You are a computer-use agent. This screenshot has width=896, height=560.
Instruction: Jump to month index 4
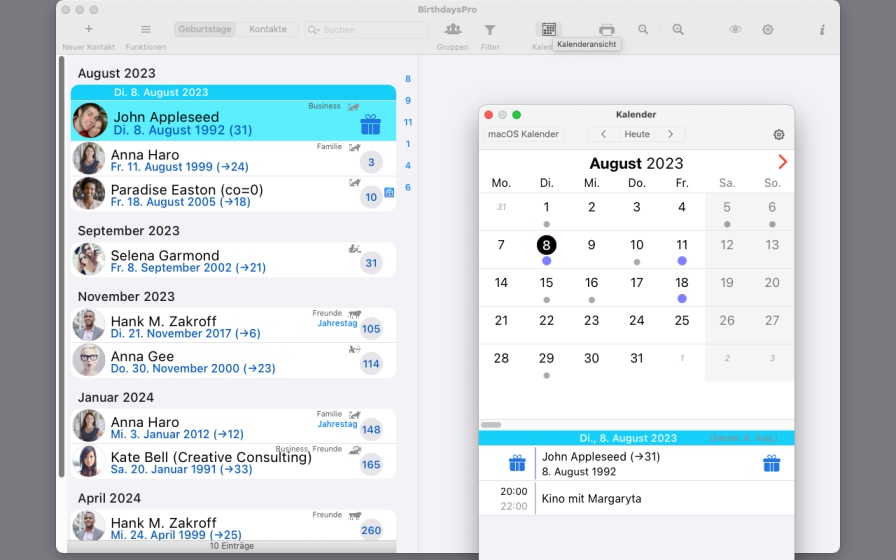coord(408,166)
